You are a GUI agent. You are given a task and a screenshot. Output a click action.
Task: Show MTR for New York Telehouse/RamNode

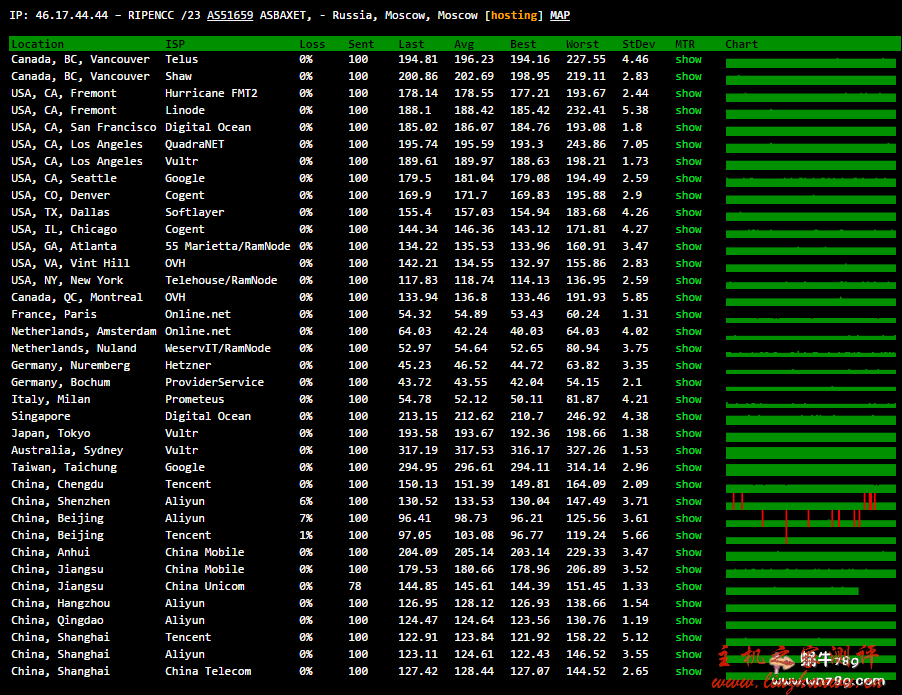(x=688, y=280)
